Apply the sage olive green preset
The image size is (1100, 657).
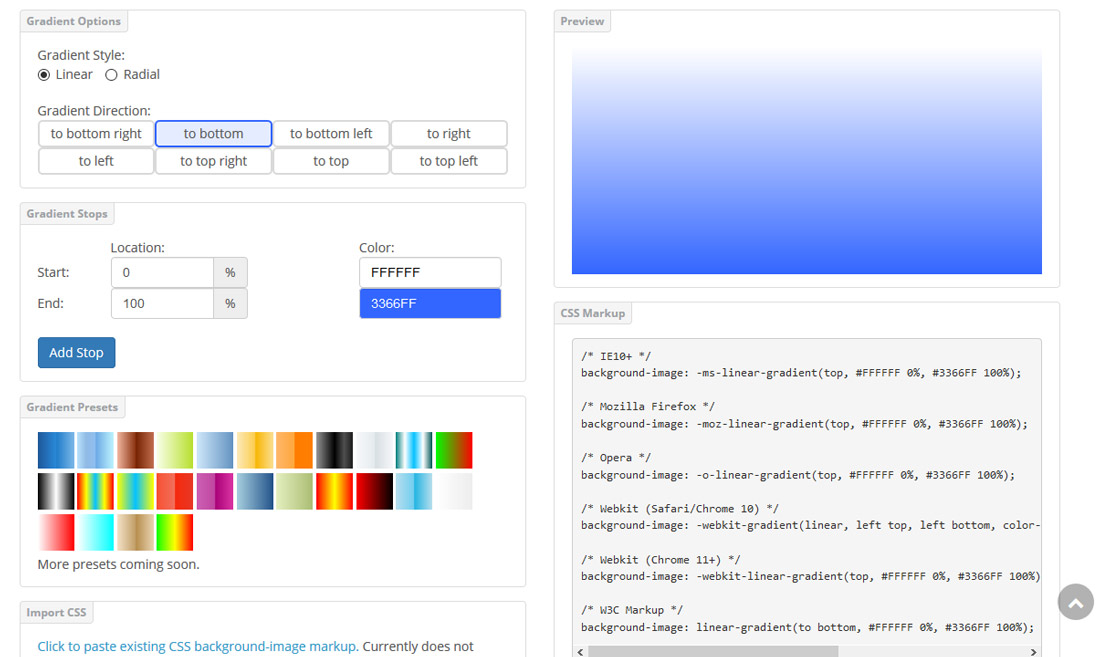(x=294, y=491)
